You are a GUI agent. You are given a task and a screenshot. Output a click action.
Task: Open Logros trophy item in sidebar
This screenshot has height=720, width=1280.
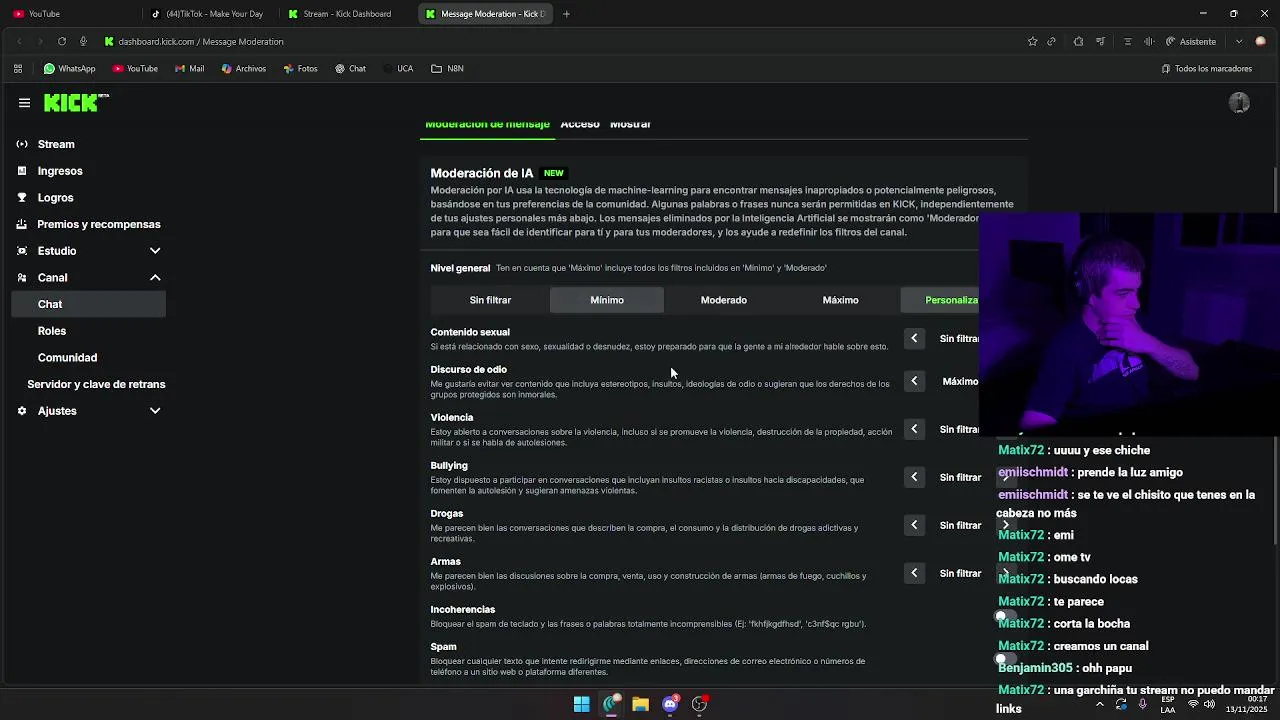(x=55, y=198)
